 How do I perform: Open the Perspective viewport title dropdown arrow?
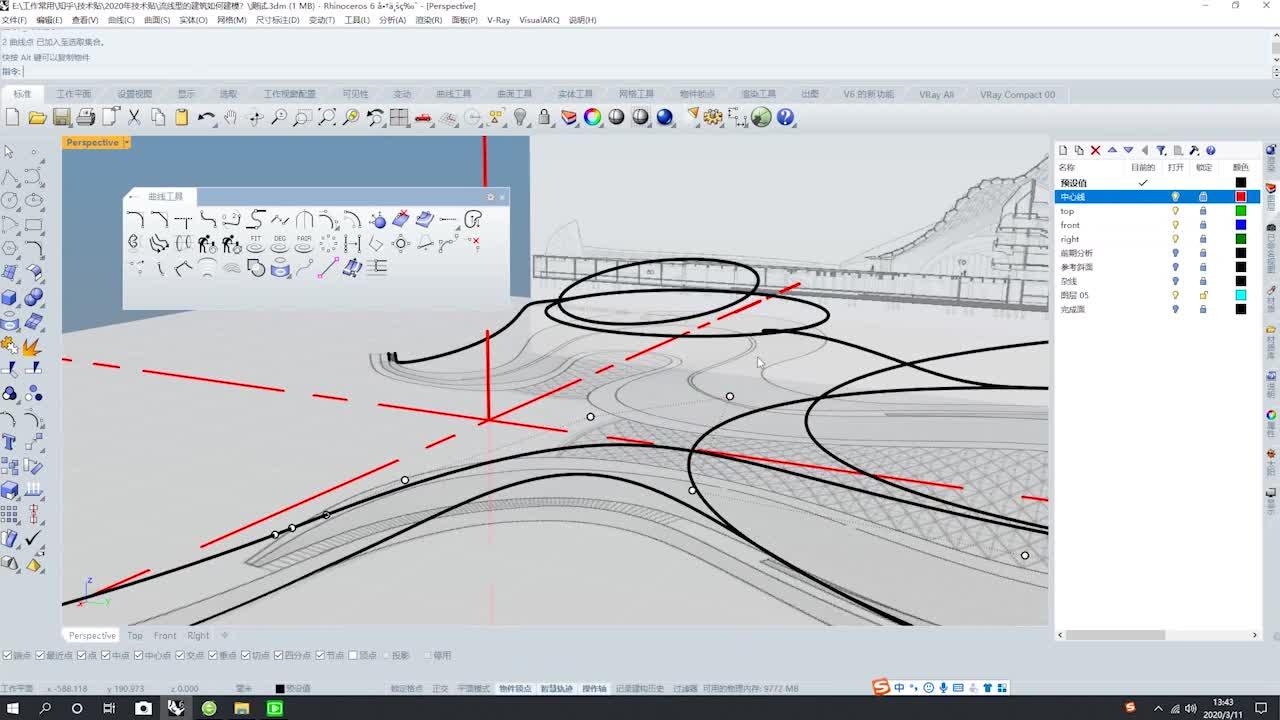pyautogui.click(x=127, y=142)
